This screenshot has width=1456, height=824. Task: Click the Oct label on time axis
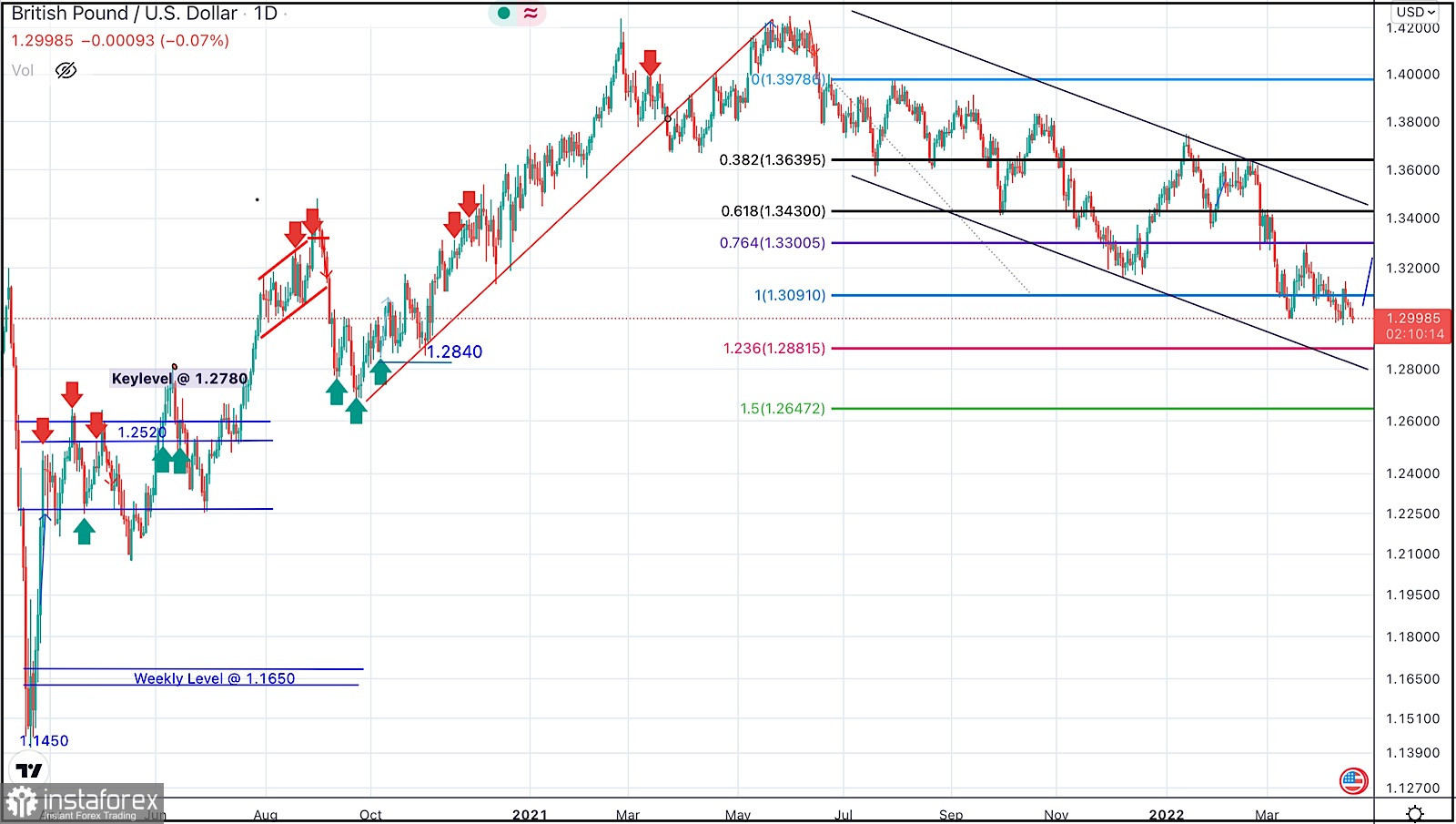click(370, 815)
